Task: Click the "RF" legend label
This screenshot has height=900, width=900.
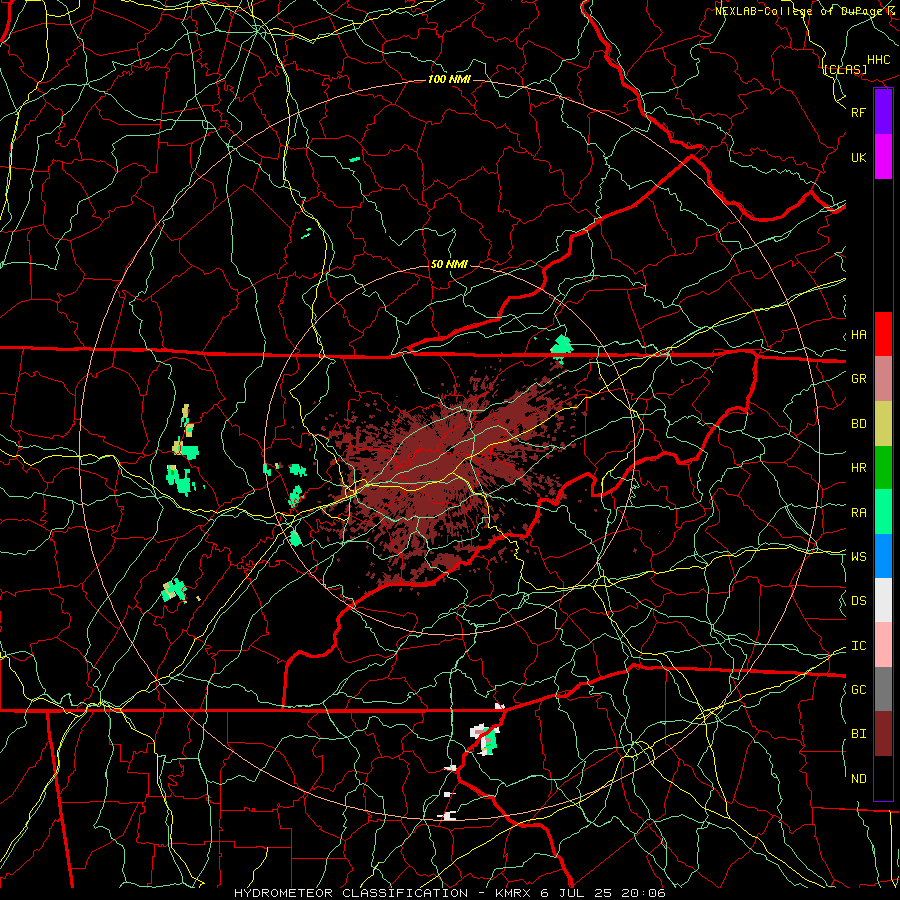Action: (858, 112)
